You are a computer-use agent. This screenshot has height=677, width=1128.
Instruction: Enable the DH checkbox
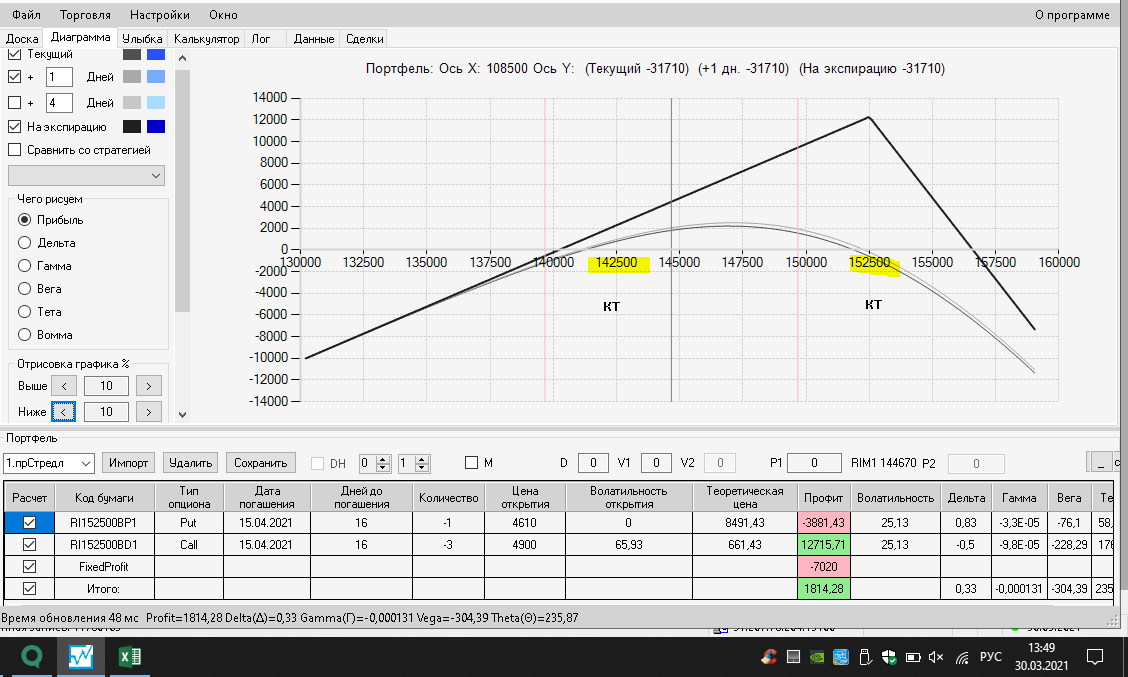tap(317, 463)
